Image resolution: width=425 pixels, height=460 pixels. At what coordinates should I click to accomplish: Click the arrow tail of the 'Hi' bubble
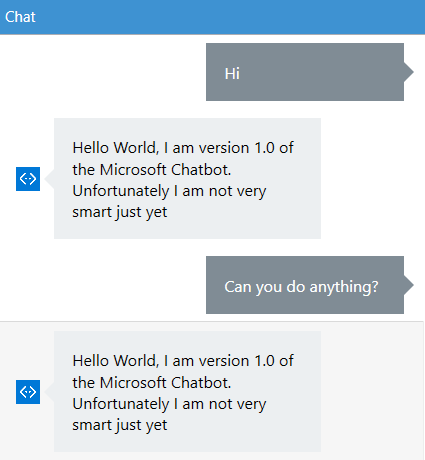[409, 72]
